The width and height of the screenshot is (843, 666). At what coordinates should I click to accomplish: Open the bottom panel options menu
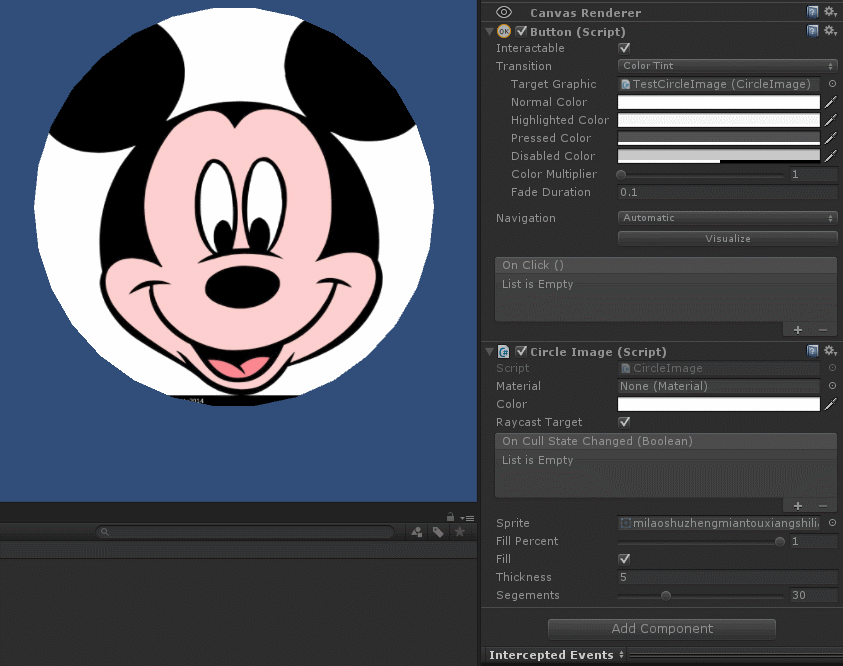pos(467,518)
